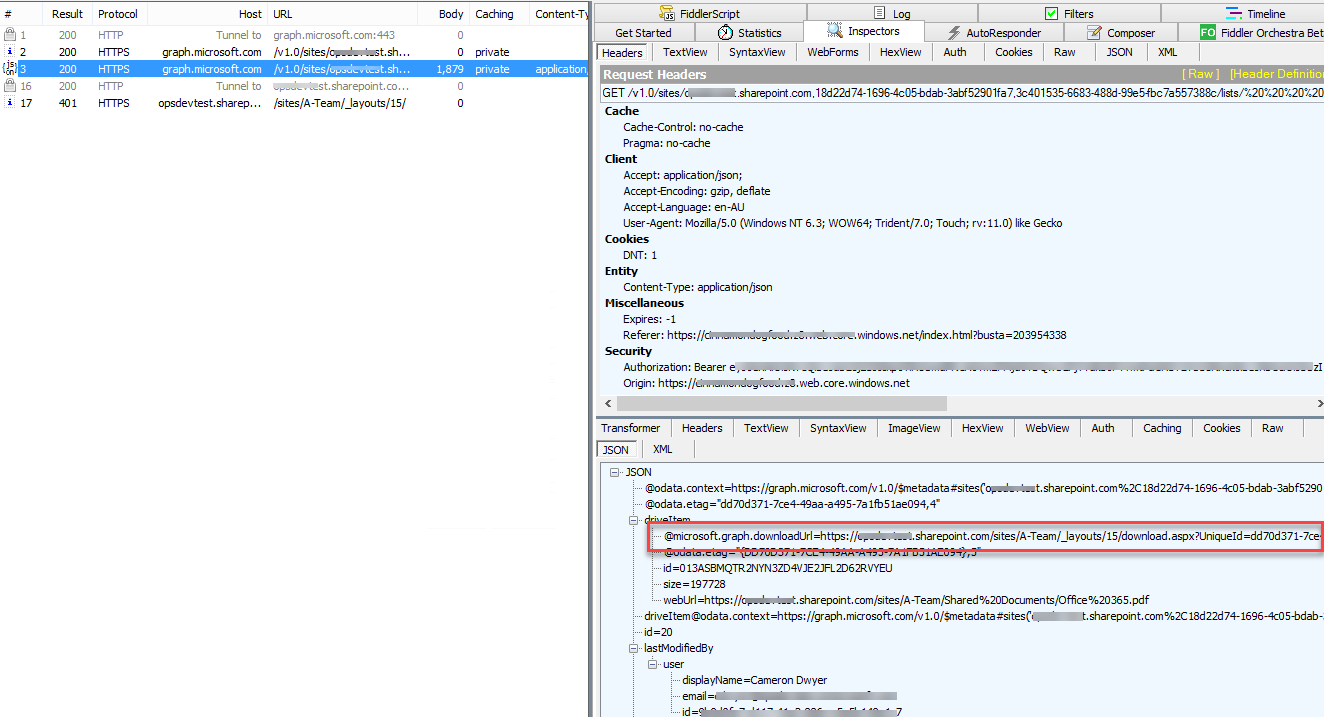The height and width of the screenshot is (717, 1324).
Task: Open the response Transformer tab
Action: (631, 428)
